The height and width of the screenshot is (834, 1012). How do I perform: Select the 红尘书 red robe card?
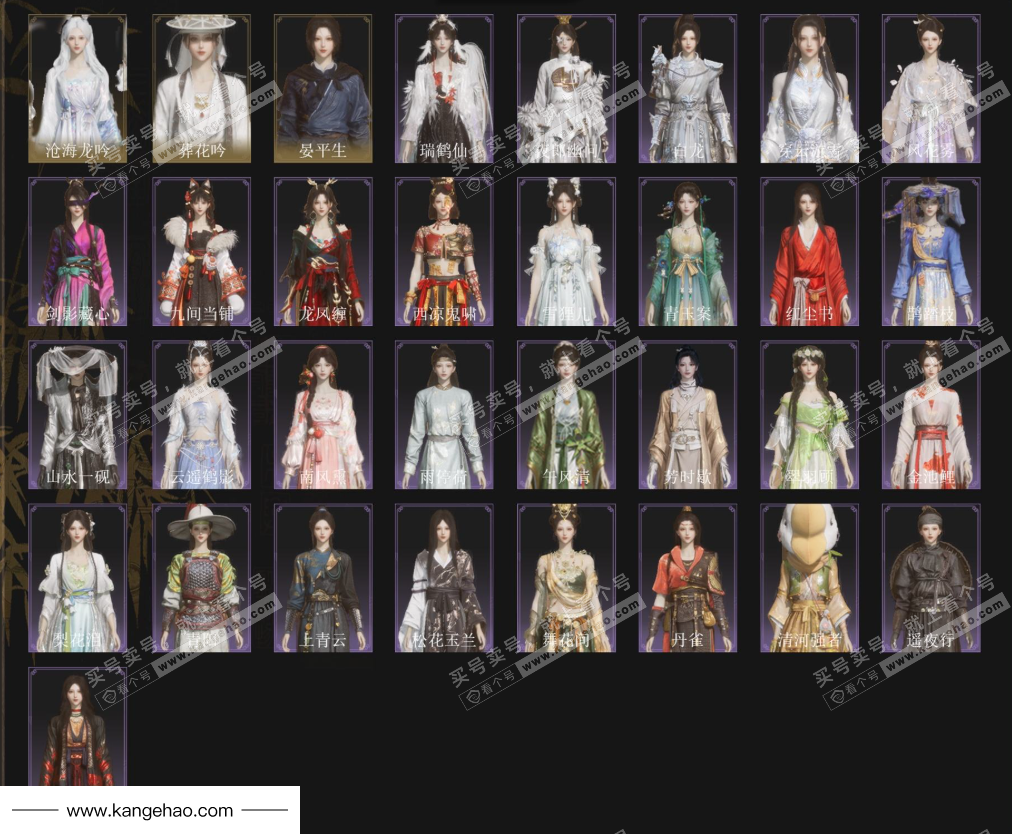pos(810,252)
